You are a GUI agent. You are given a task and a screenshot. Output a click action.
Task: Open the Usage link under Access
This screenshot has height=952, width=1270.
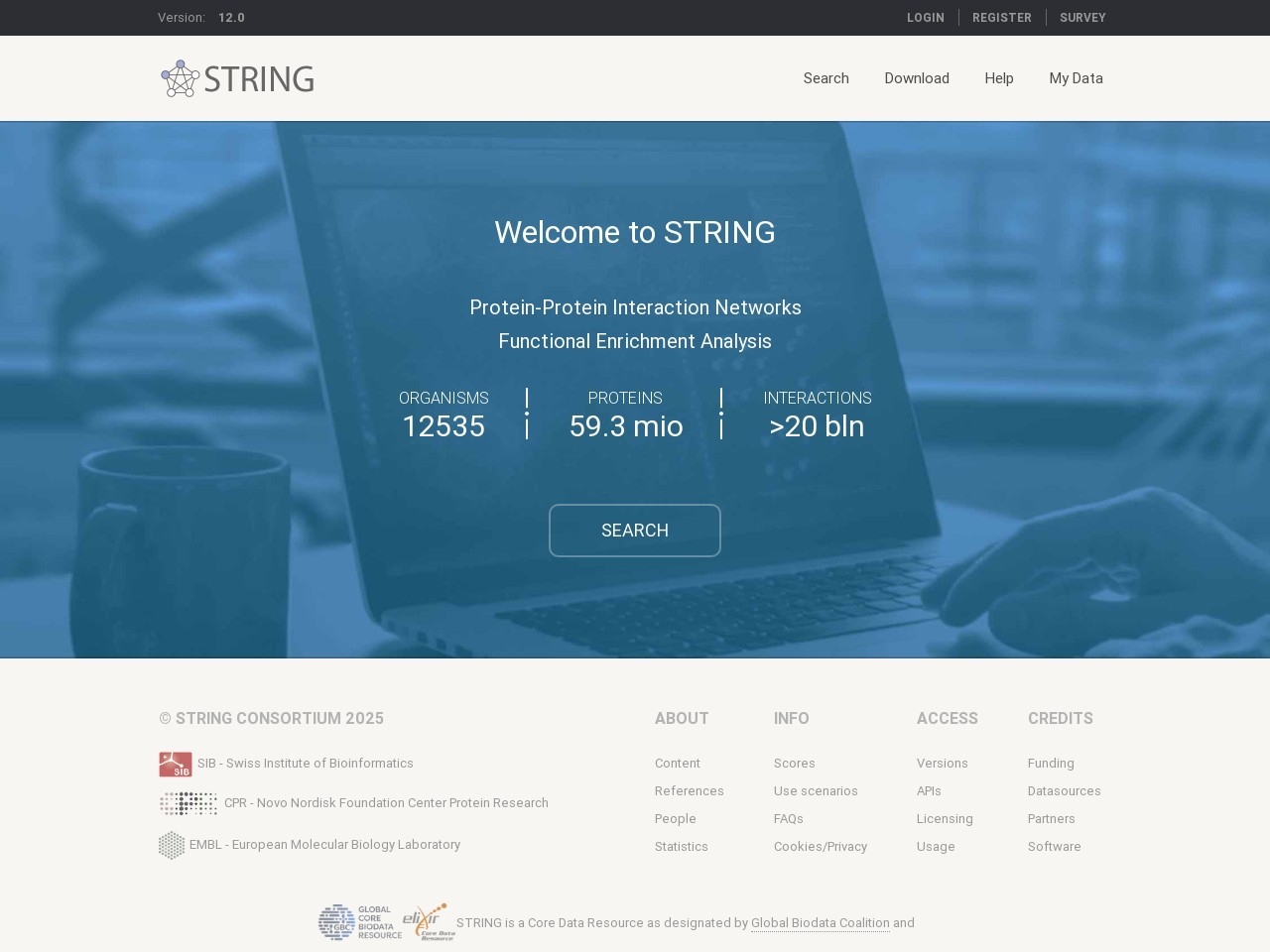pyautogui.click(x=936, y=847)
